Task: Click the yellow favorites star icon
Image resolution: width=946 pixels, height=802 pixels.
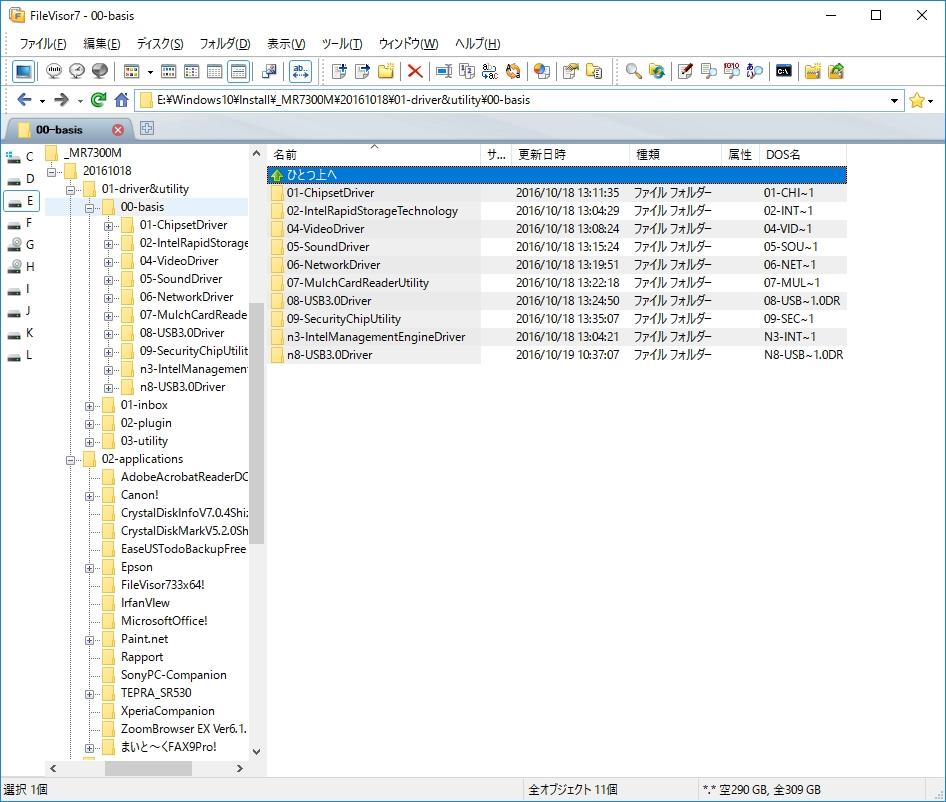Action: (x=916, y=100)
